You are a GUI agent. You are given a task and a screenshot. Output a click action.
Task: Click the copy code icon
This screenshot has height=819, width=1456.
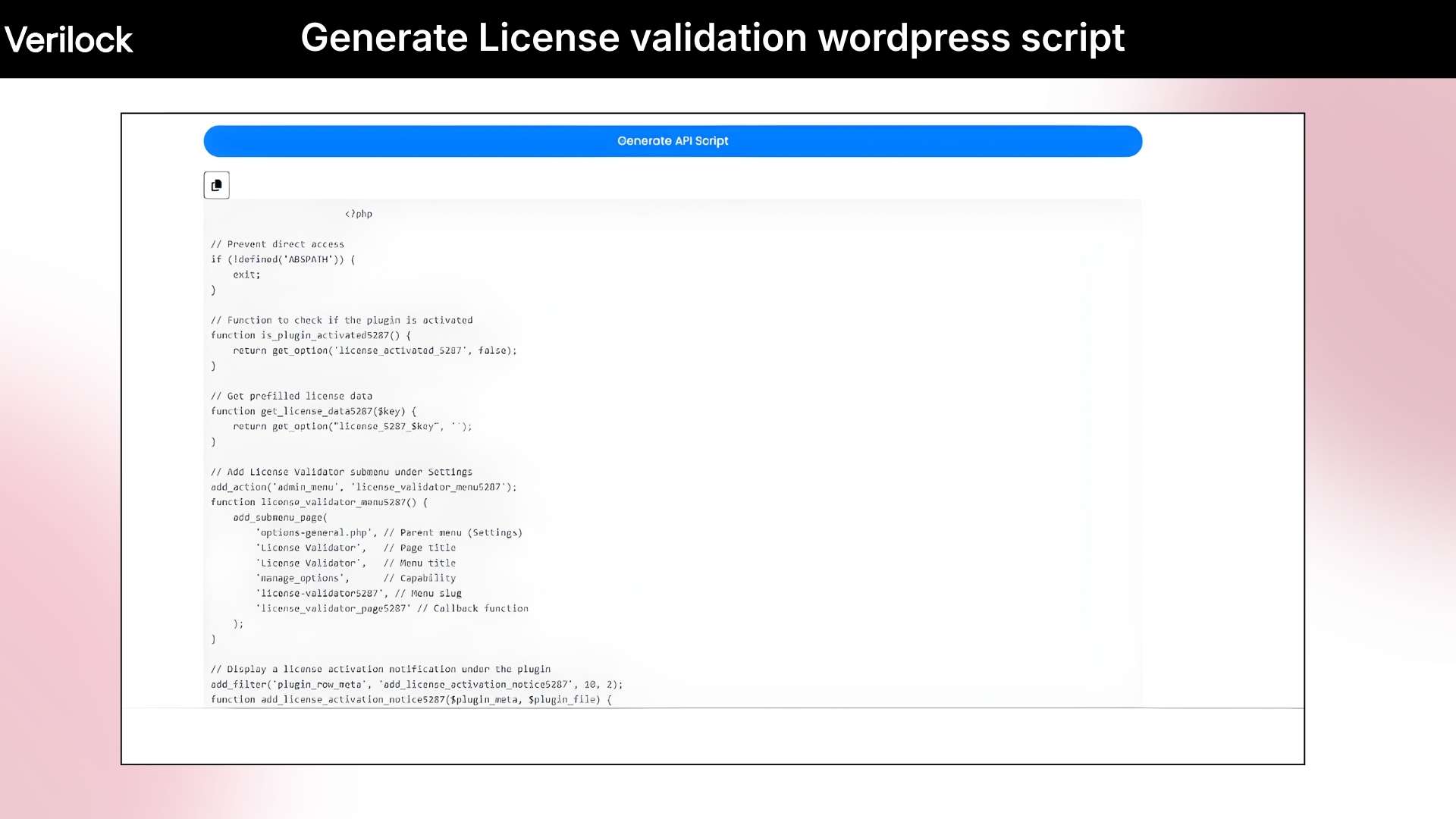(216, 184)
